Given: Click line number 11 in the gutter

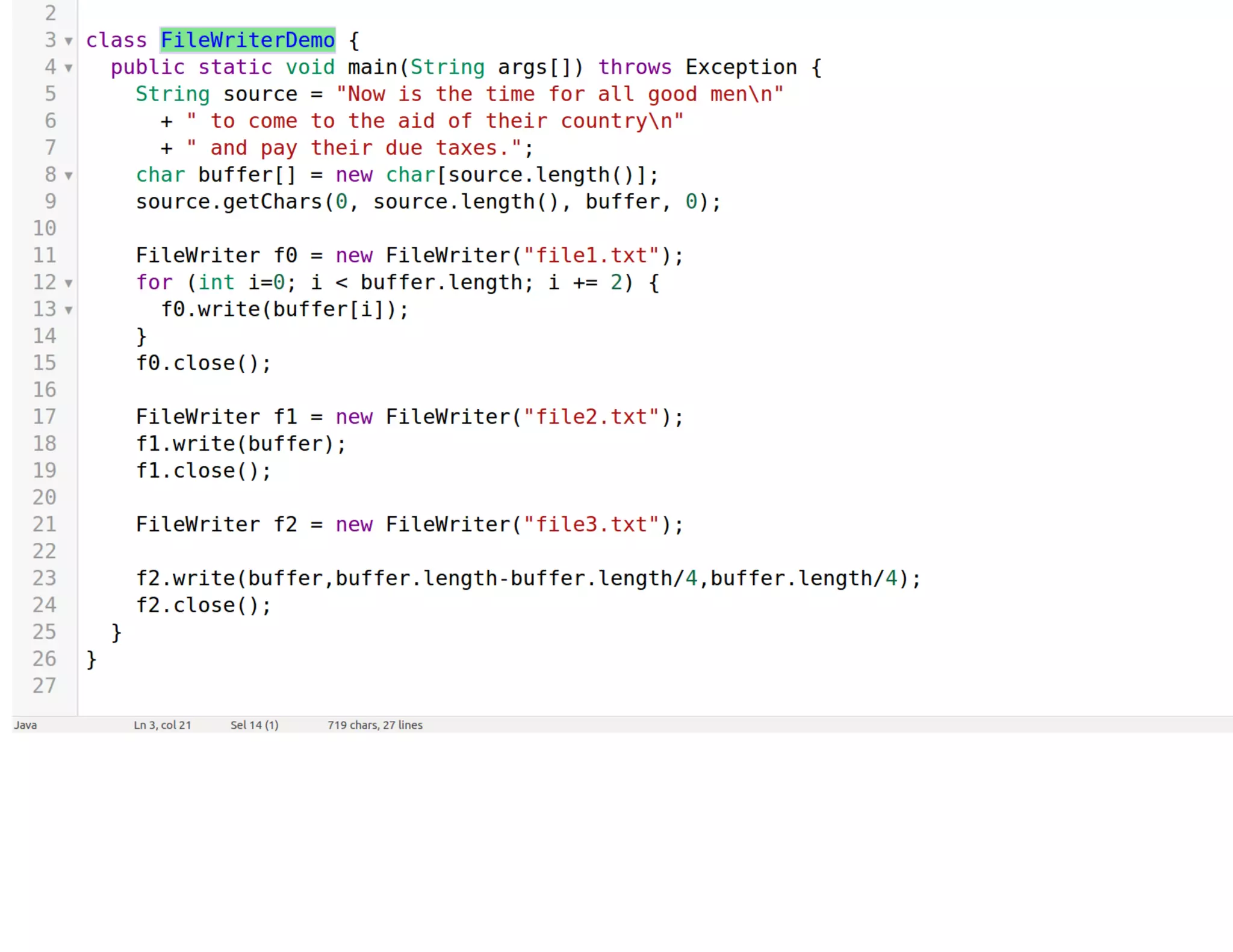Looking at the screenshot, I should [x=45, y=255].
